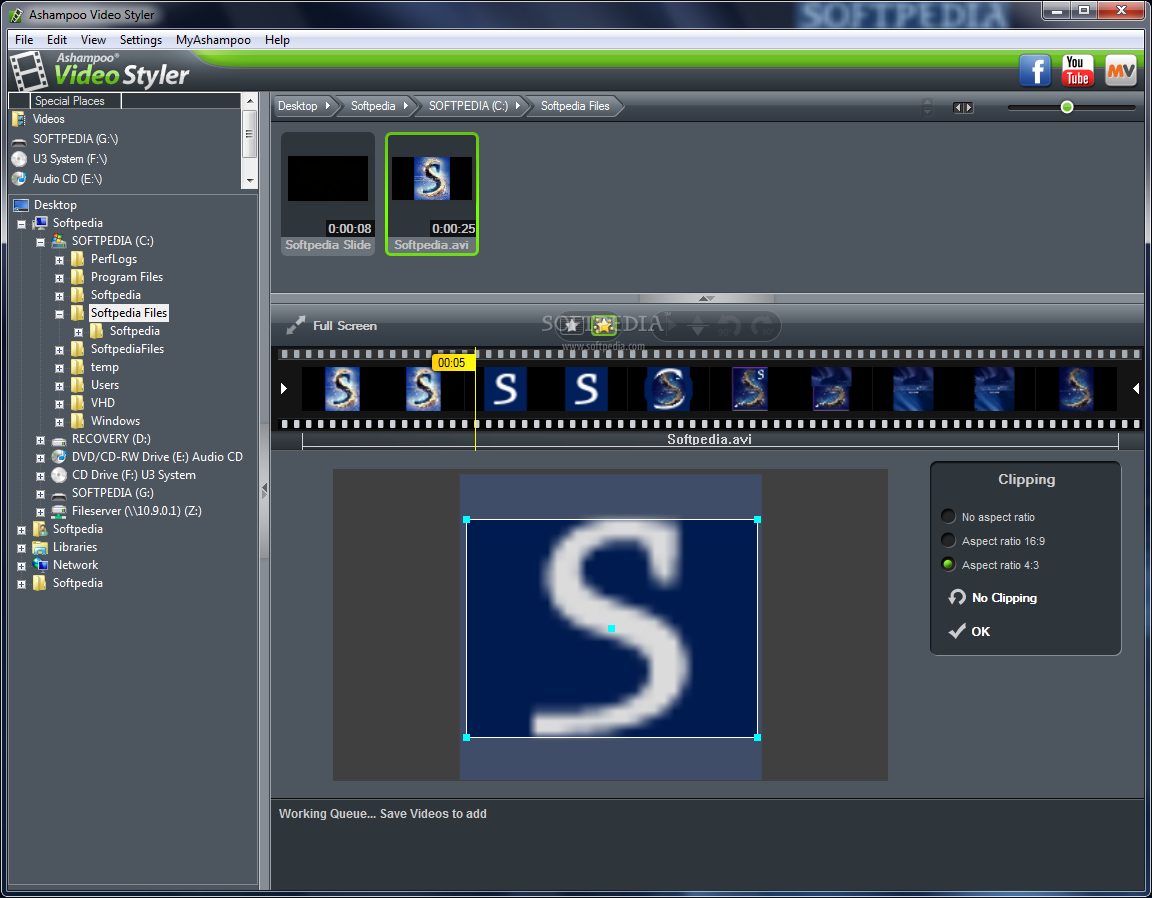The image size is (1152, 898).
Task: Click the thumbnail size split-arrows icon
Action: click(962, 107)
